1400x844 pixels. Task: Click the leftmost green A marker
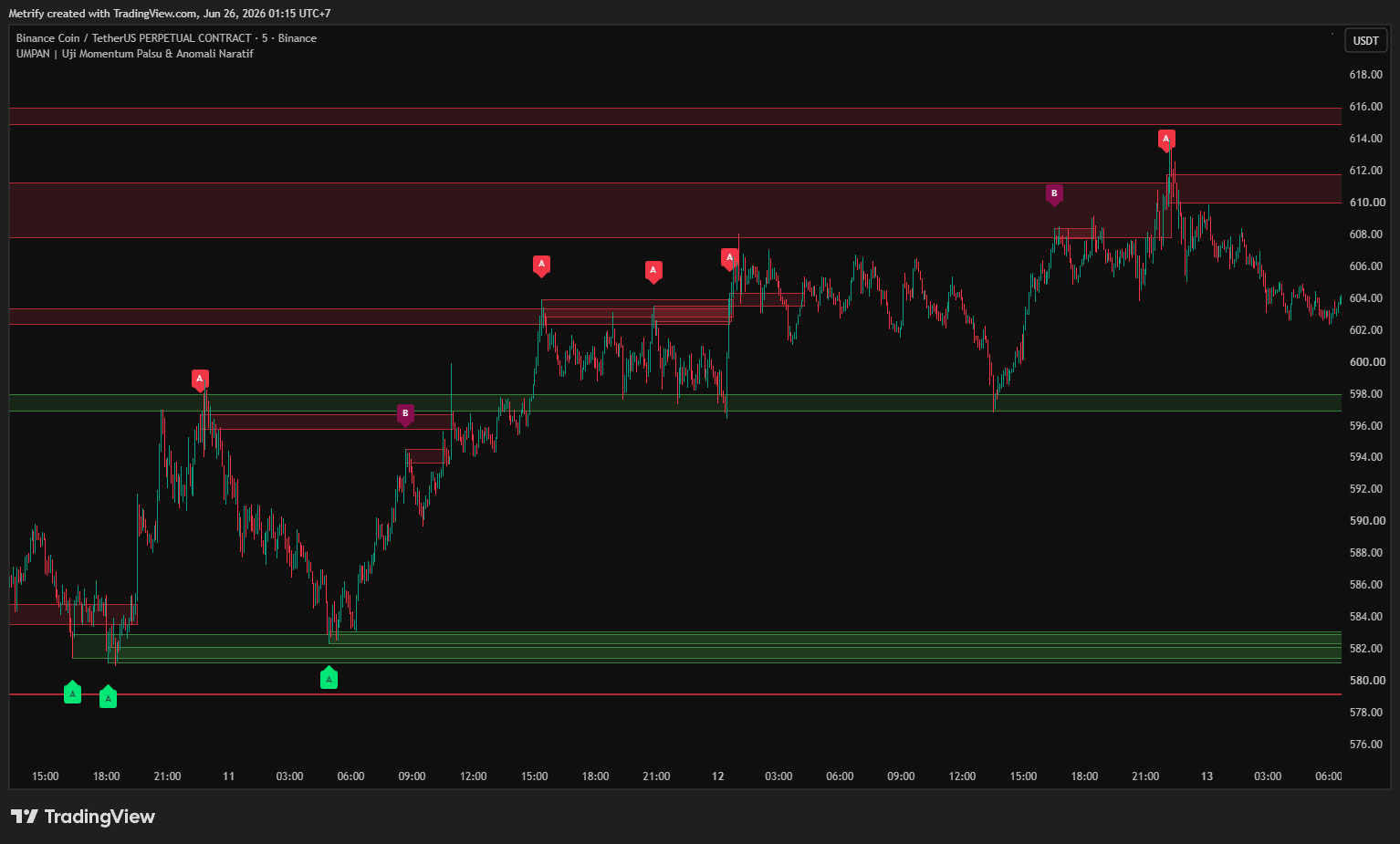[72, 693]
